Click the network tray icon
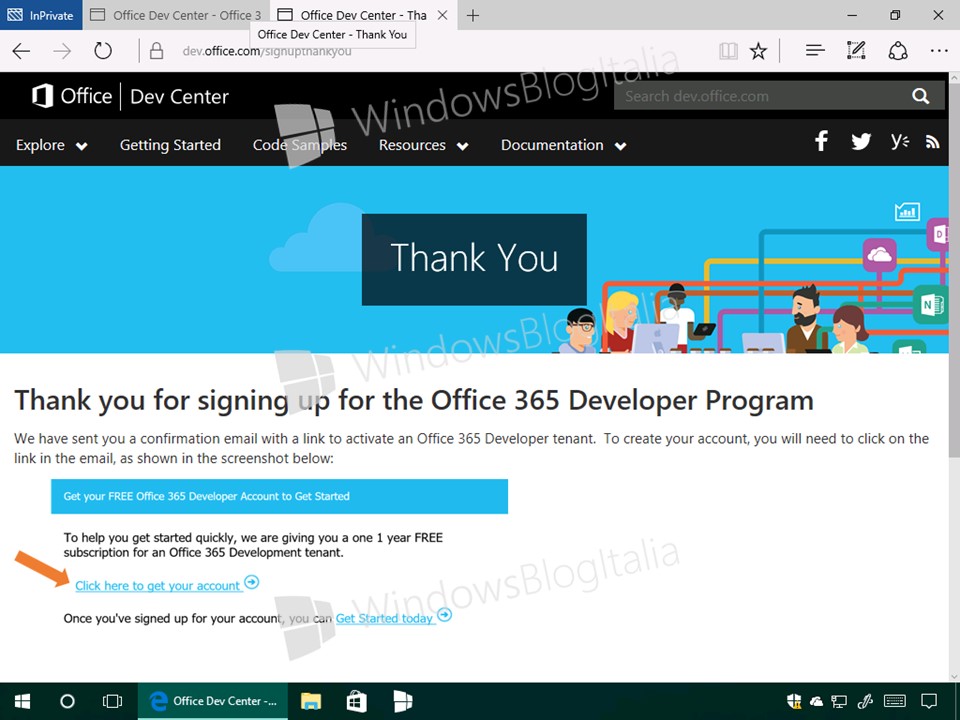The height and width of the screenshot is (720, 960). pos(839,702)
